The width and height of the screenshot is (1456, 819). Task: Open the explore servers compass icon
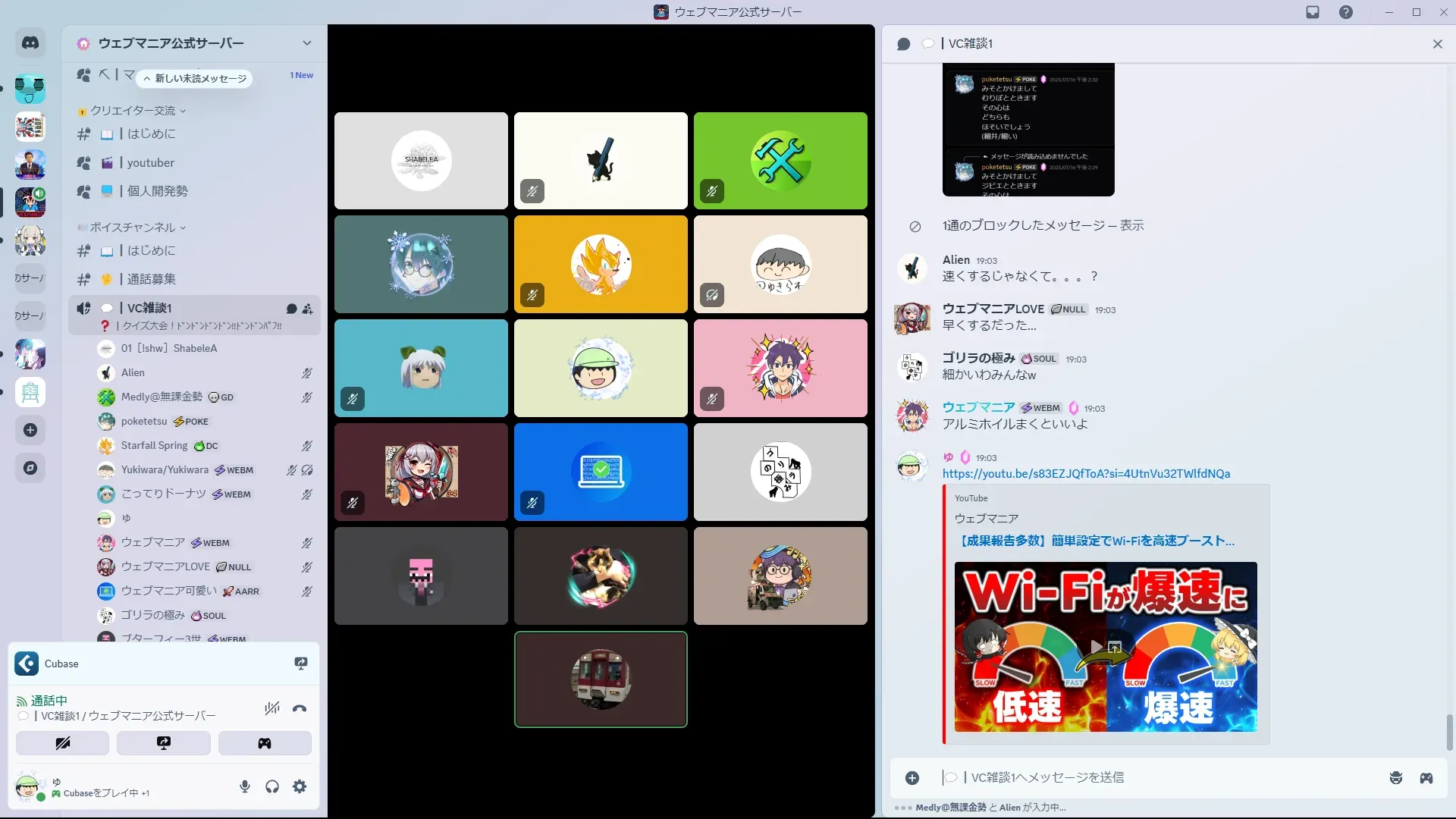[x=30, y=468]
